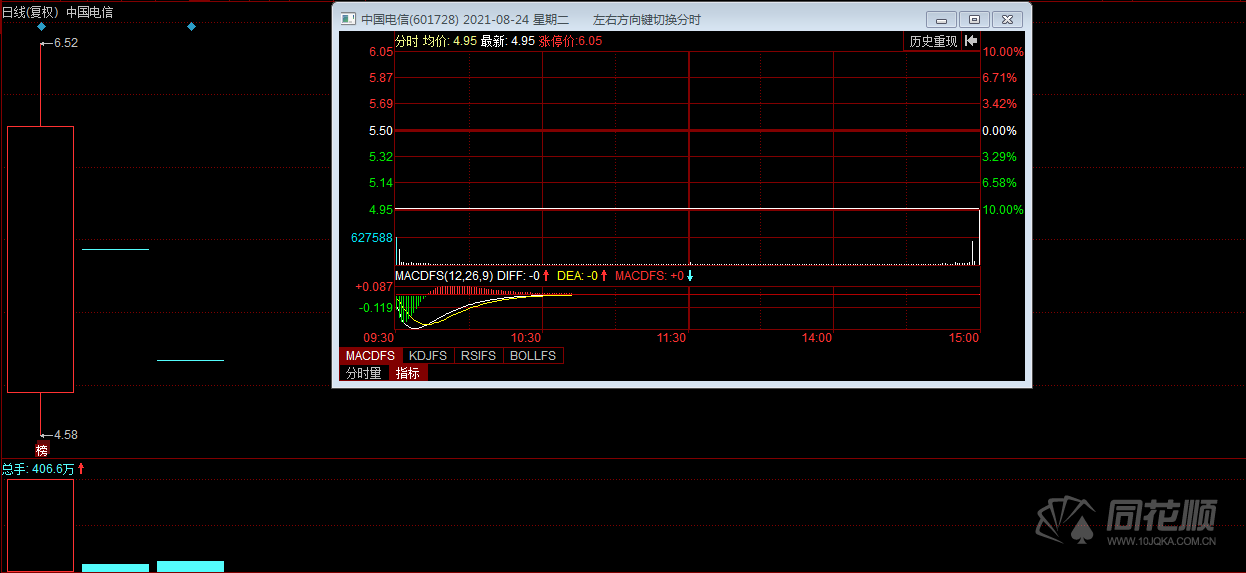Click the jump-to-start arrow icon beside 历史重现
This screenshot has width=1246, height=573.
click(x=971, y=41)
